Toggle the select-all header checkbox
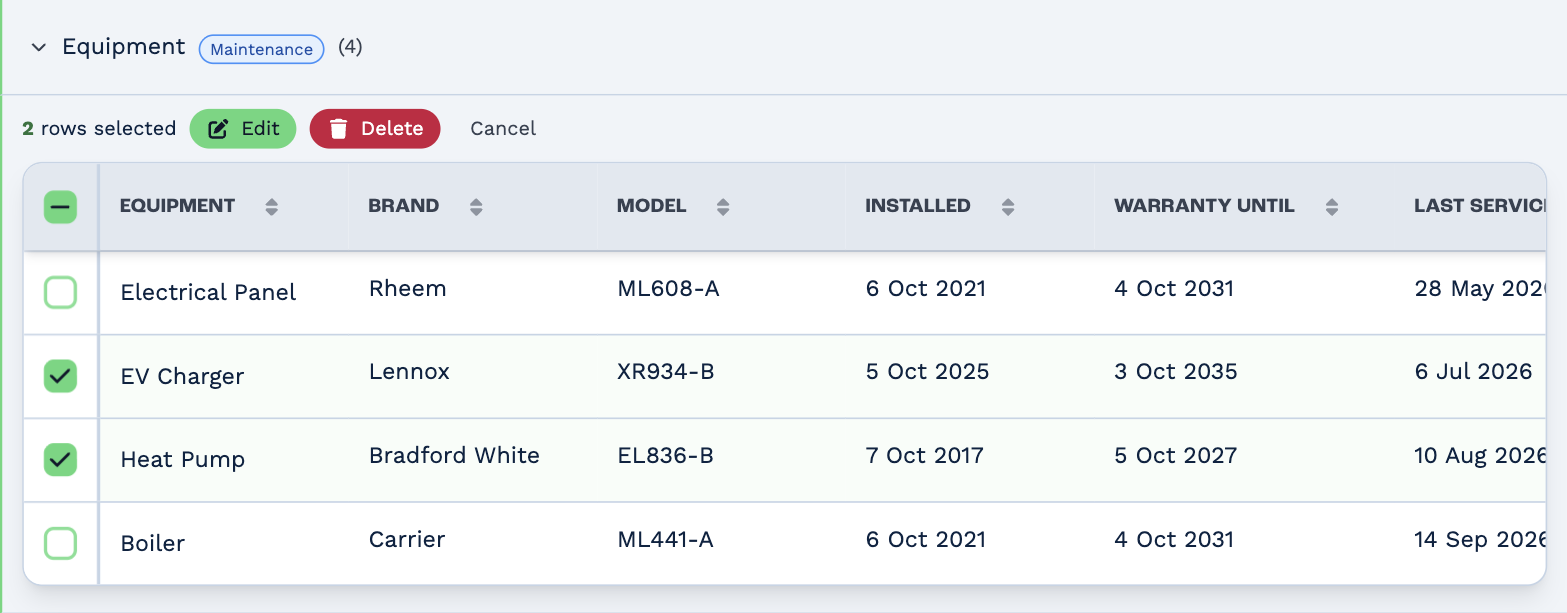Viewport: 1567px width, 613px height. click(x=60, y=207)
